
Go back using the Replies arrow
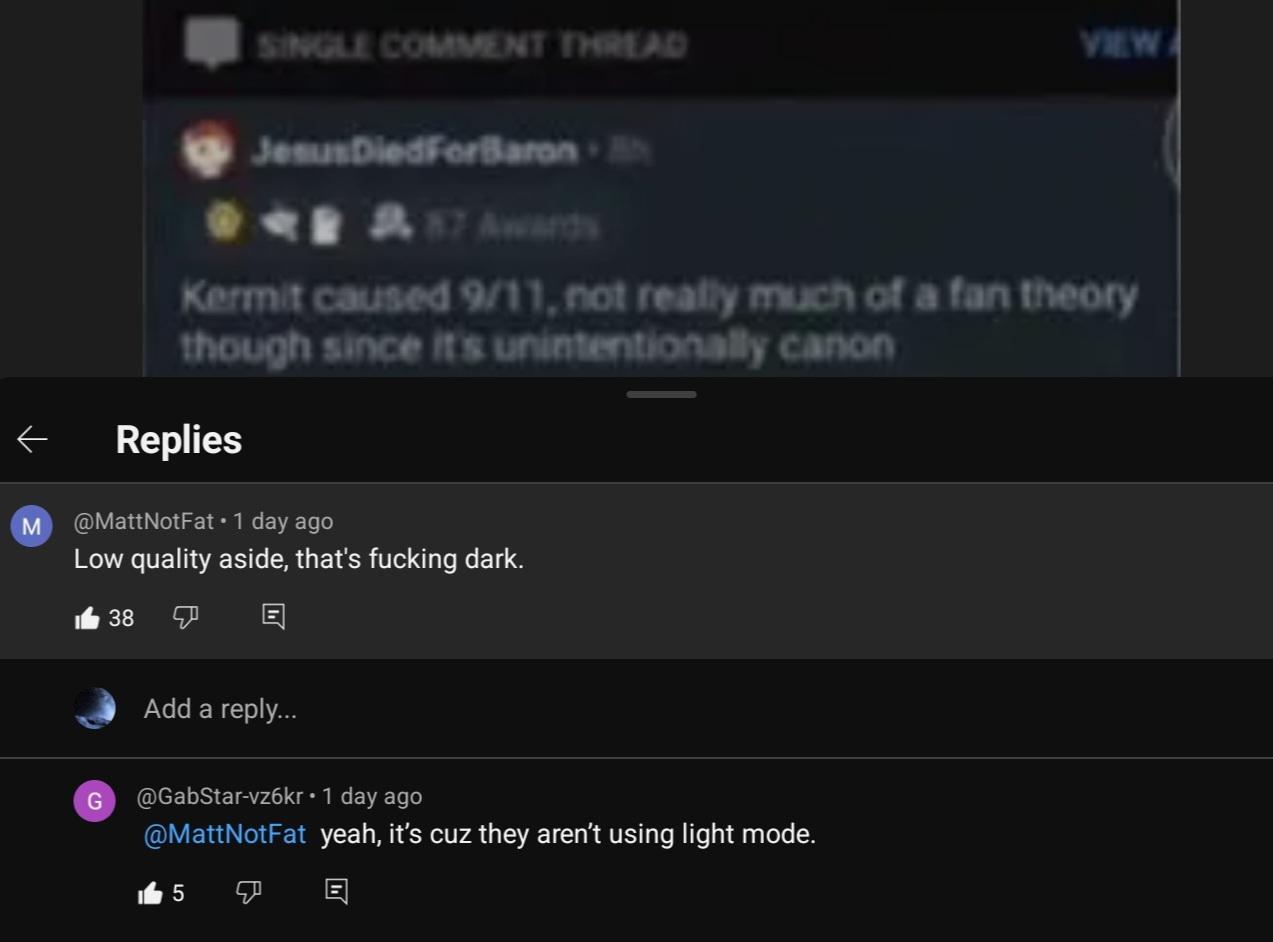click(x=32, y=439)
